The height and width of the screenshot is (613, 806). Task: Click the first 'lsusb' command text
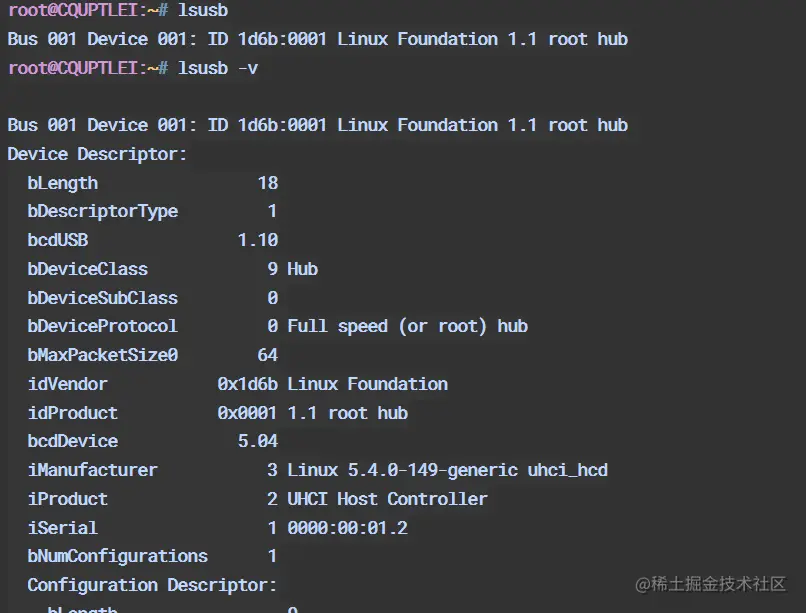[x=203, y=10]
